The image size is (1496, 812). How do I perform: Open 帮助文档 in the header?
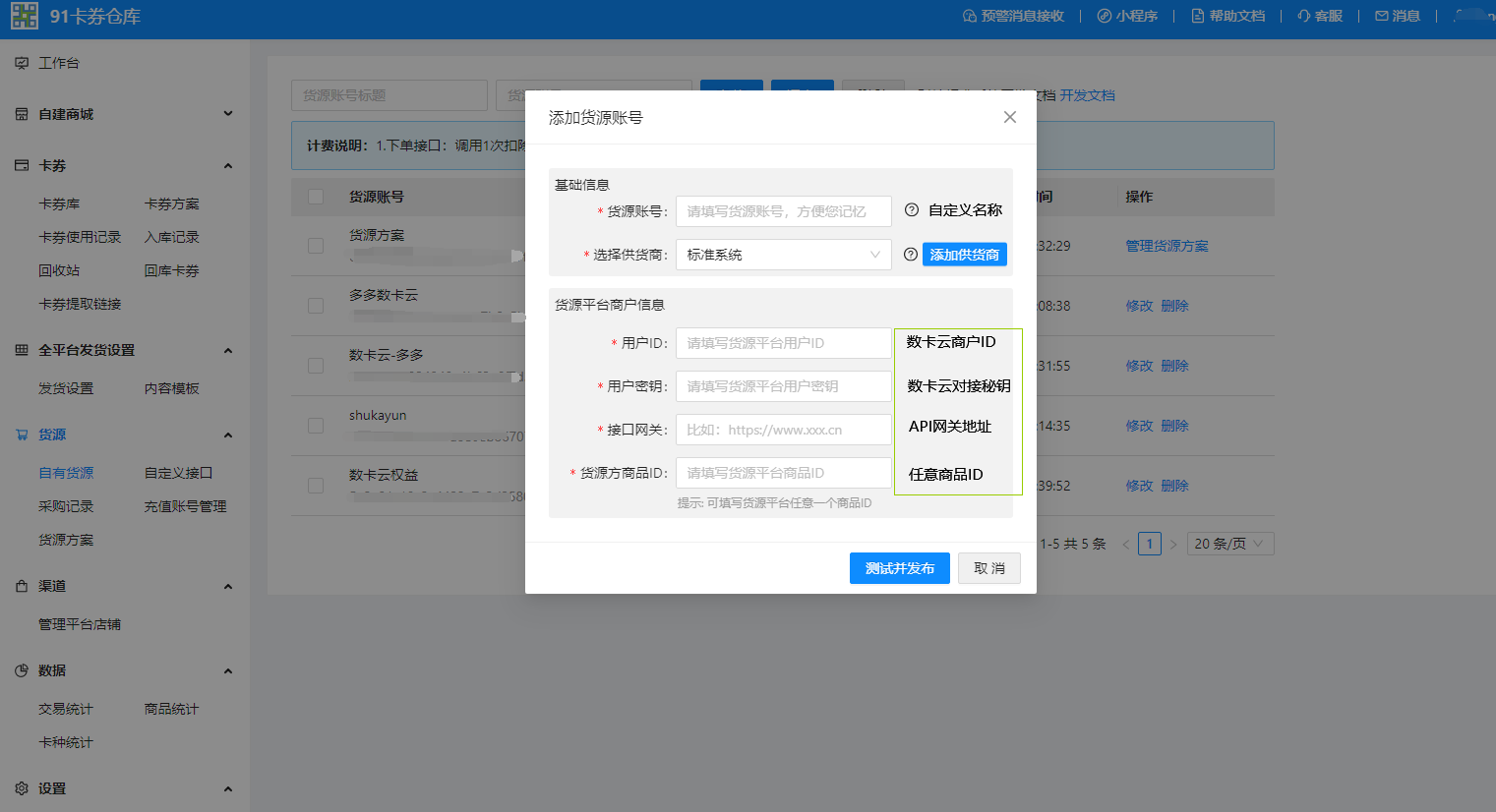point(1227,16)
